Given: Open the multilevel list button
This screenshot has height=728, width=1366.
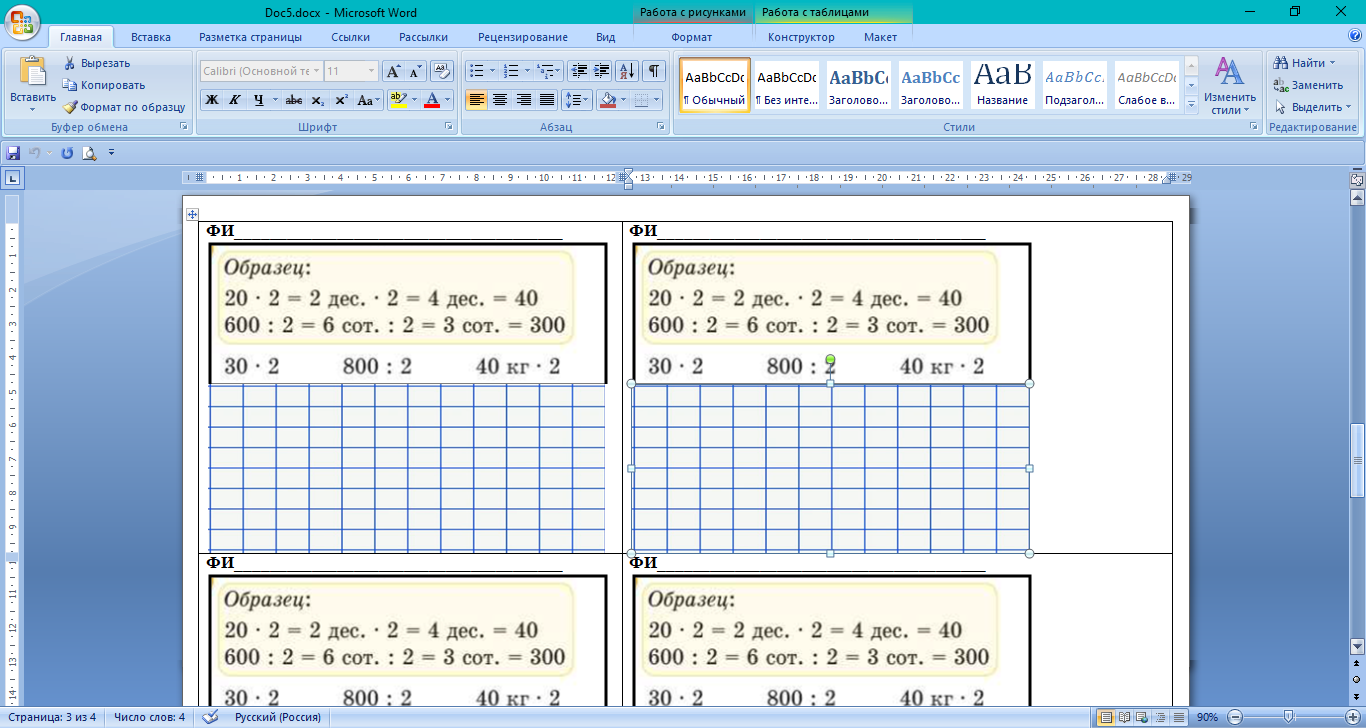Looking at the screenshot, I should [x=549, y=71].
